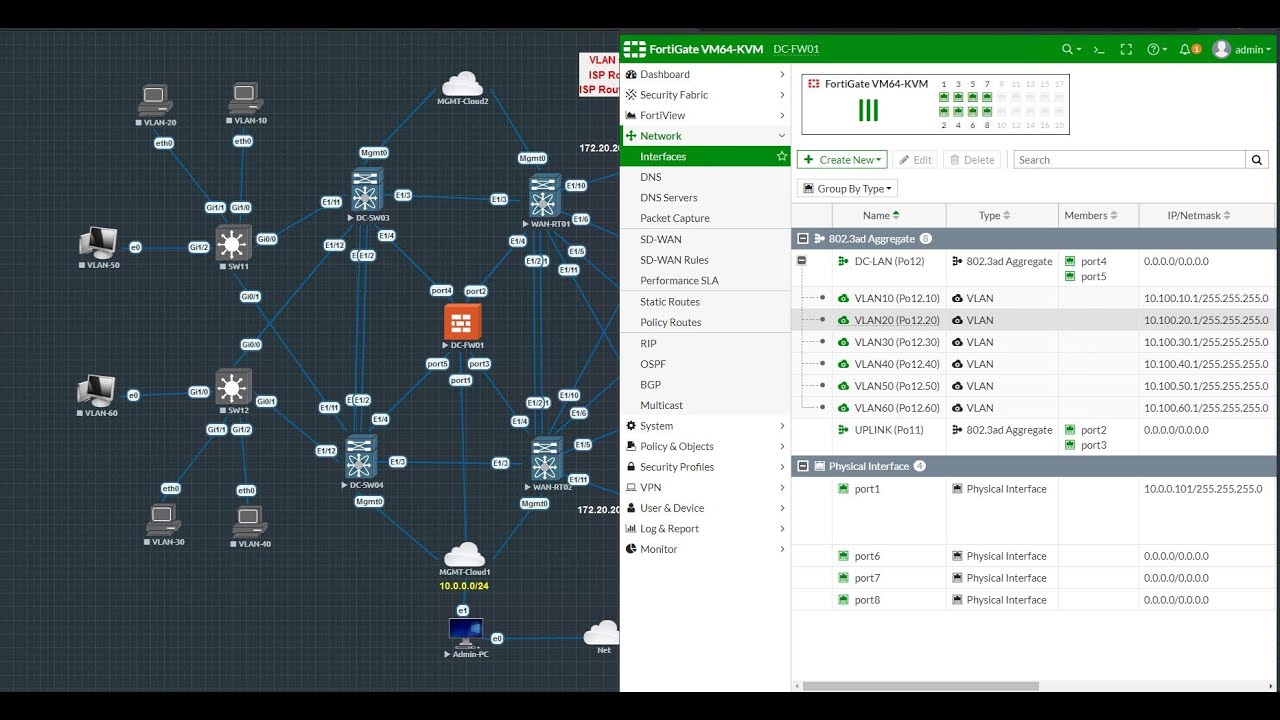Viewport: 1280px width, 720px height.
Task: Select the VLAN-40 PC icon
Action: (x=250, y=522)
